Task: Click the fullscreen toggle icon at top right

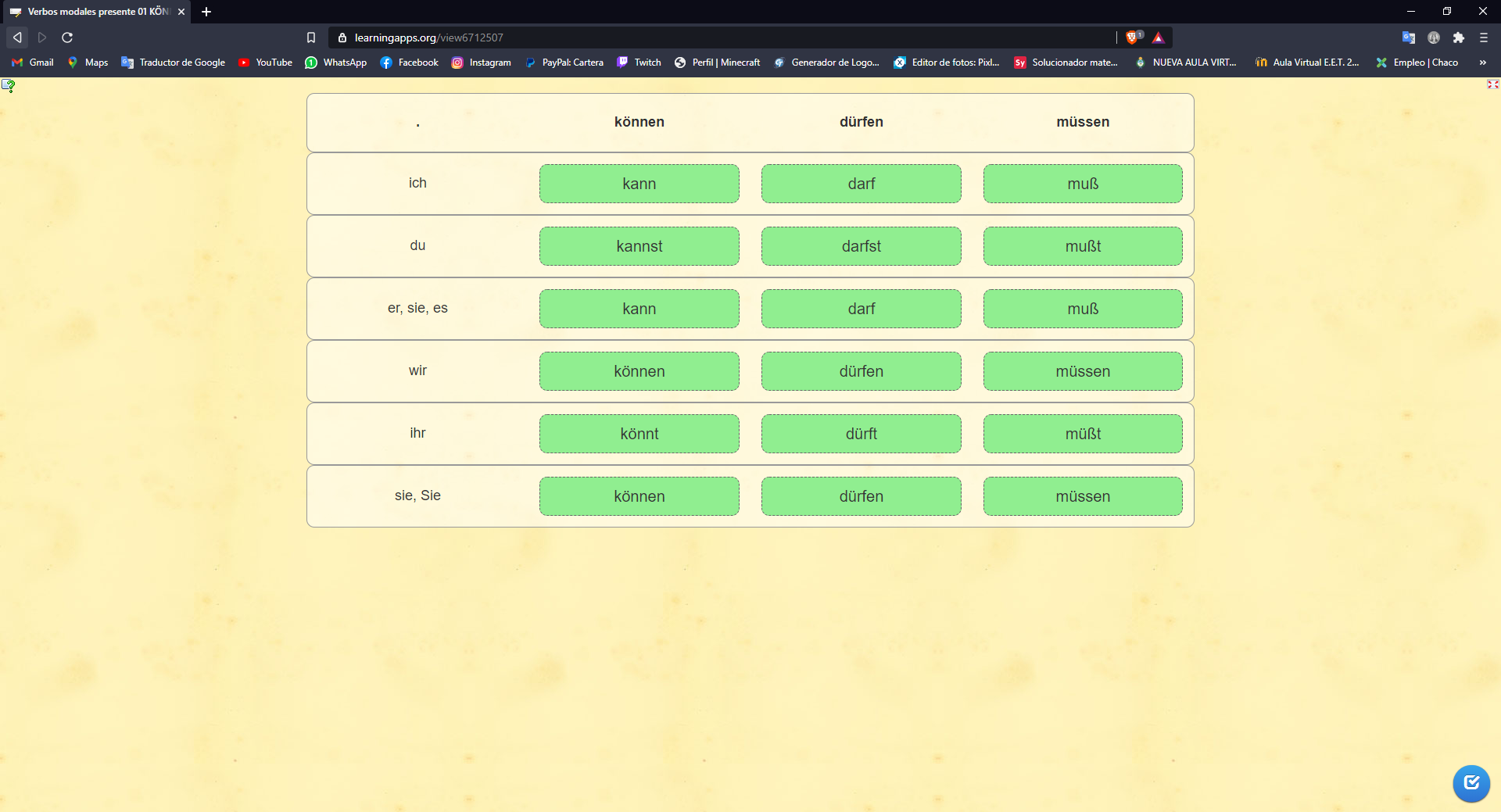Action: click(x=1492, y=84)
